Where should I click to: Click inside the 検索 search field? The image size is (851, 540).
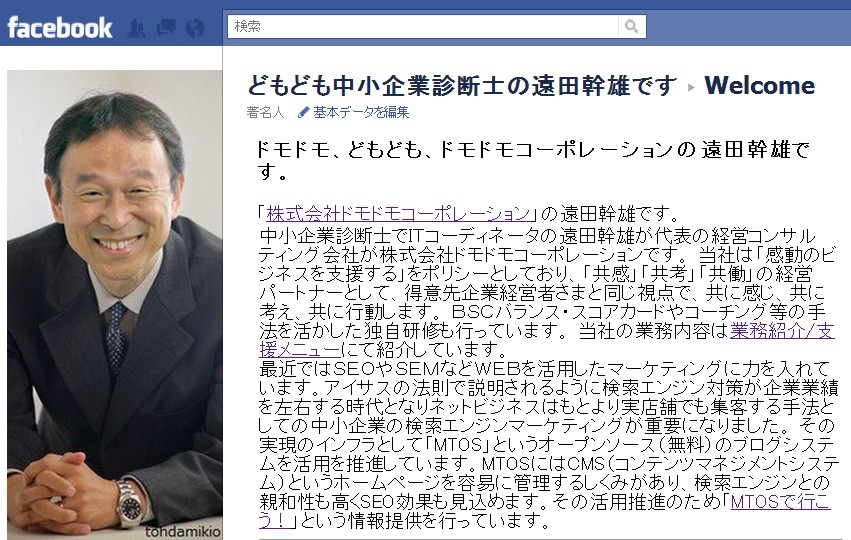423,26
